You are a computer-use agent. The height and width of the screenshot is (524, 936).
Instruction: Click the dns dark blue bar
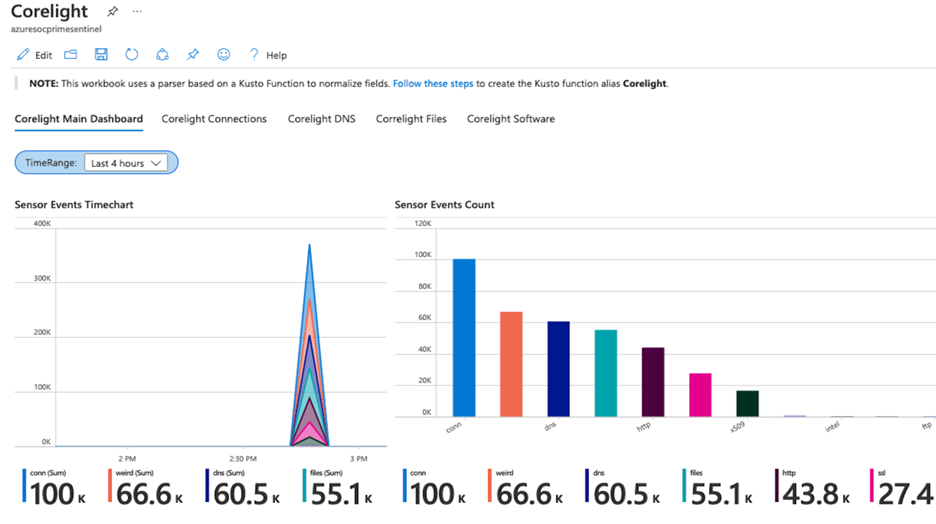click(x=558, y=369)
